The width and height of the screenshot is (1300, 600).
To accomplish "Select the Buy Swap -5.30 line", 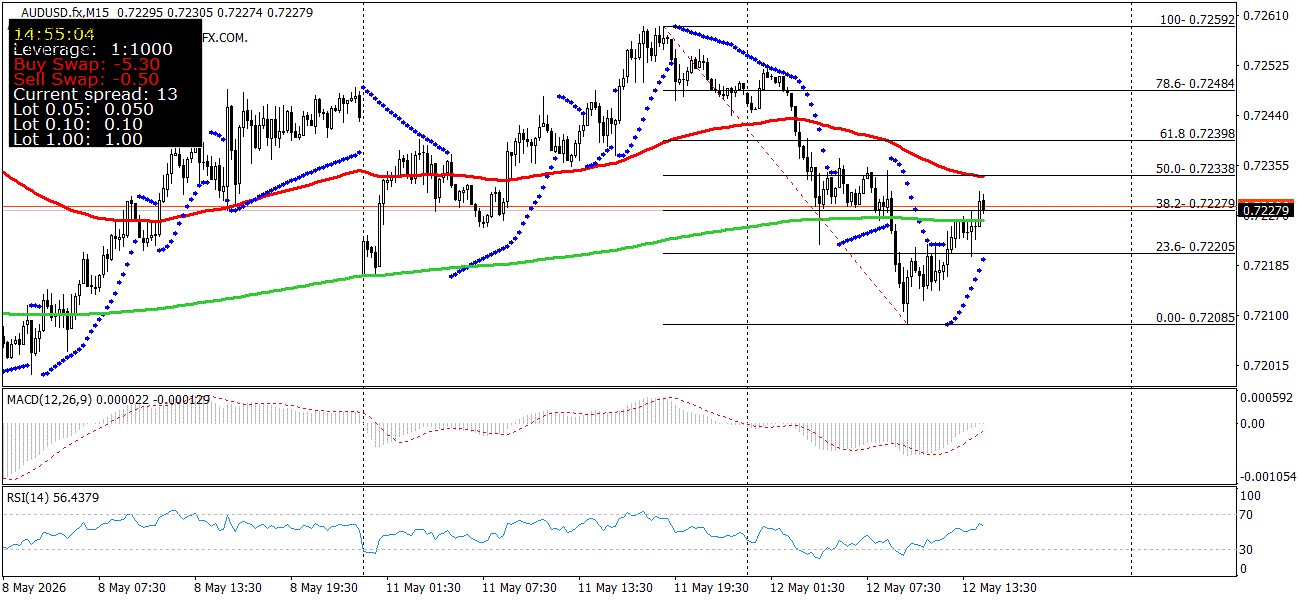I will [x=86, y=64].
